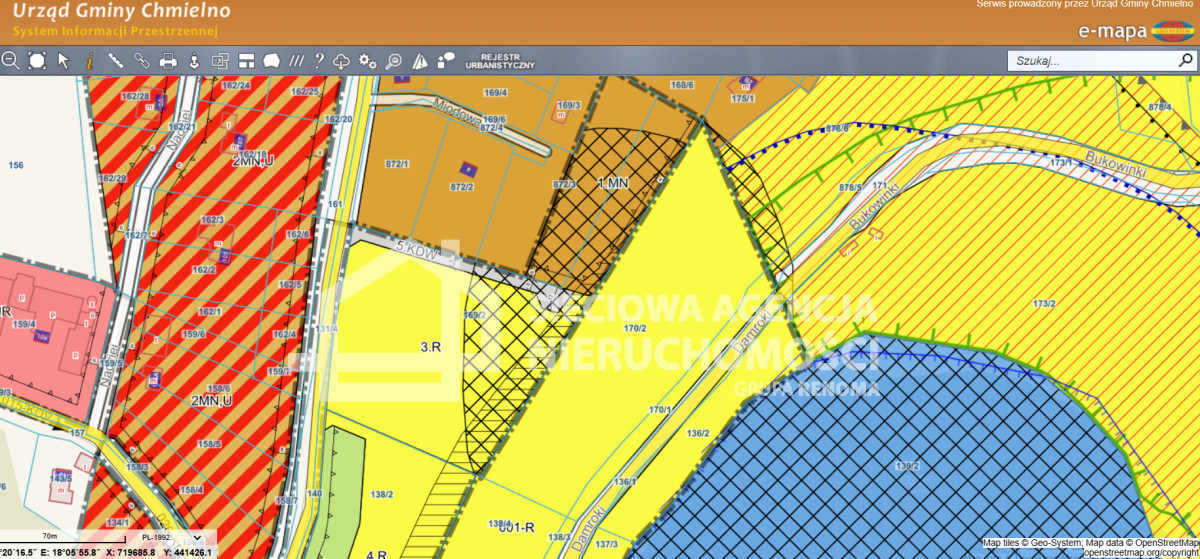Click the Szukaj search input field

tap(1090, 60)
